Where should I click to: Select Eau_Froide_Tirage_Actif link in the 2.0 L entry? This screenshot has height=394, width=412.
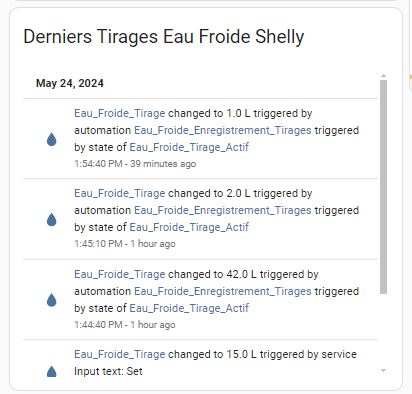pos(189,228)
